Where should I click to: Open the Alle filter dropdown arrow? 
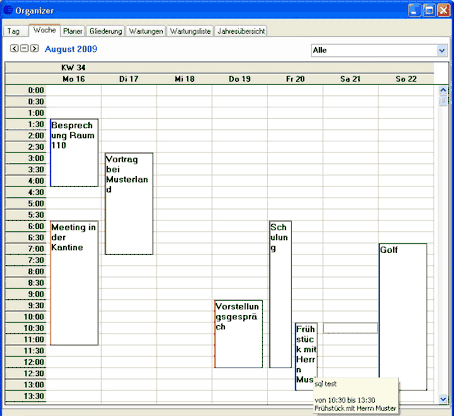coord(442,51)
